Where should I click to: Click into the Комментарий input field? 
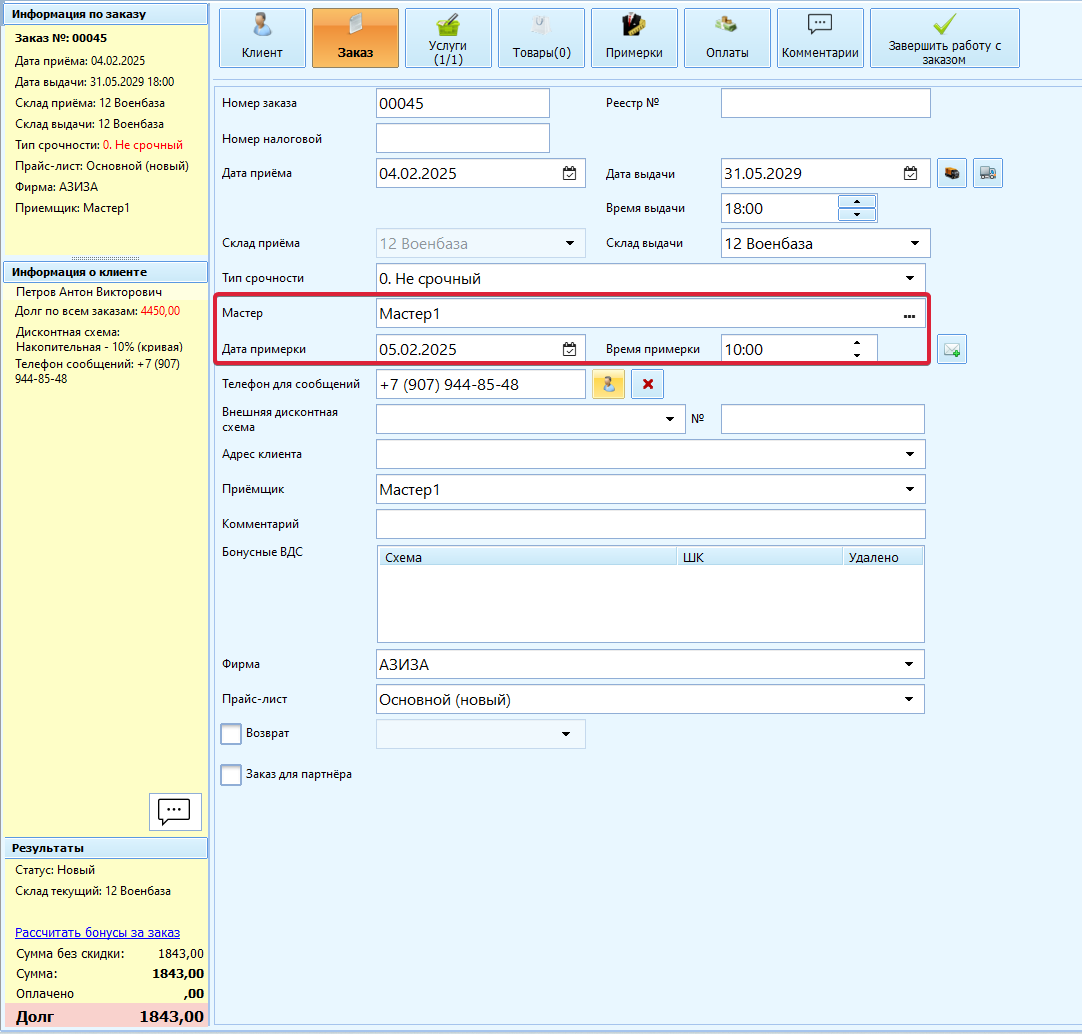click(x=650, y=524)
